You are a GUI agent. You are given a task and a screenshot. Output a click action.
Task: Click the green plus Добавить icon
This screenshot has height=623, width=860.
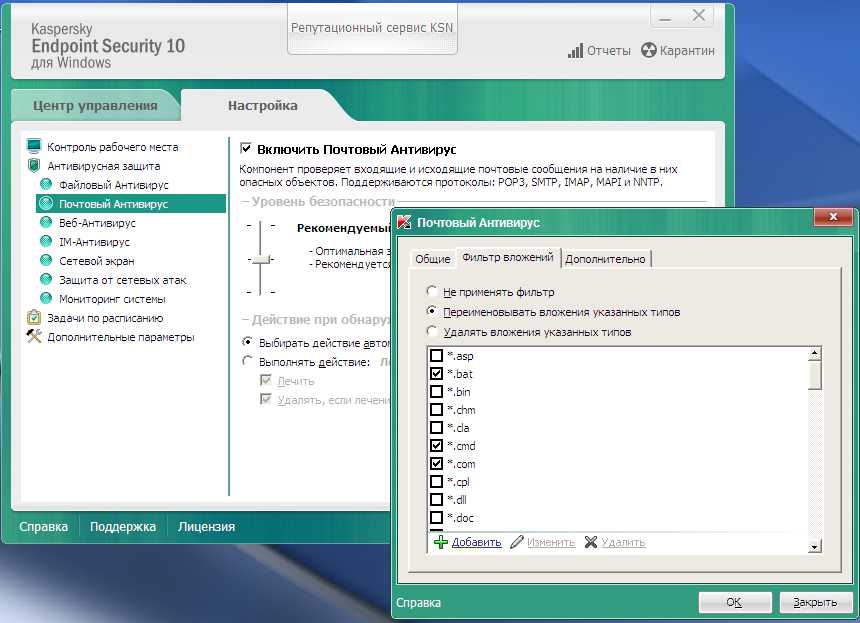[x=441, y=542]
